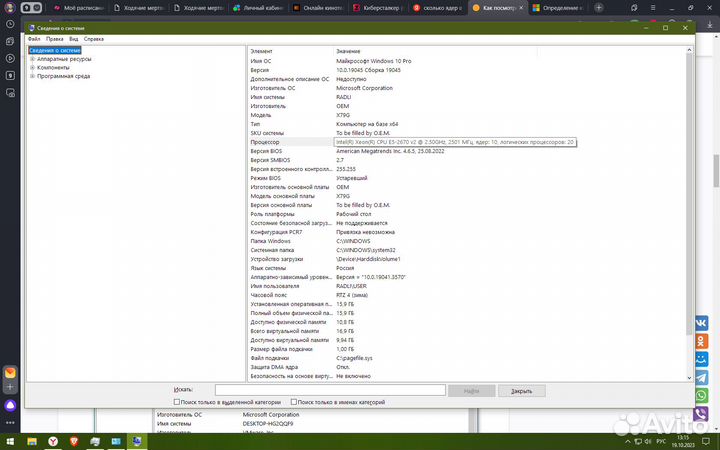Select the 'Компоненты' tree item
The height and width of the screenshot is (450, 720).
(x=53, y=68)
